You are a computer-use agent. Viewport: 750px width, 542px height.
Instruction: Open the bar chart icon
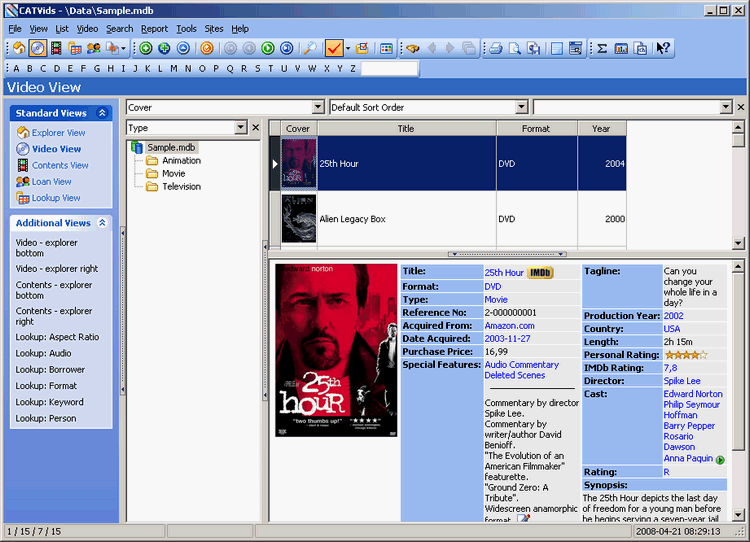pyautogui.click(x=621, y=48)
